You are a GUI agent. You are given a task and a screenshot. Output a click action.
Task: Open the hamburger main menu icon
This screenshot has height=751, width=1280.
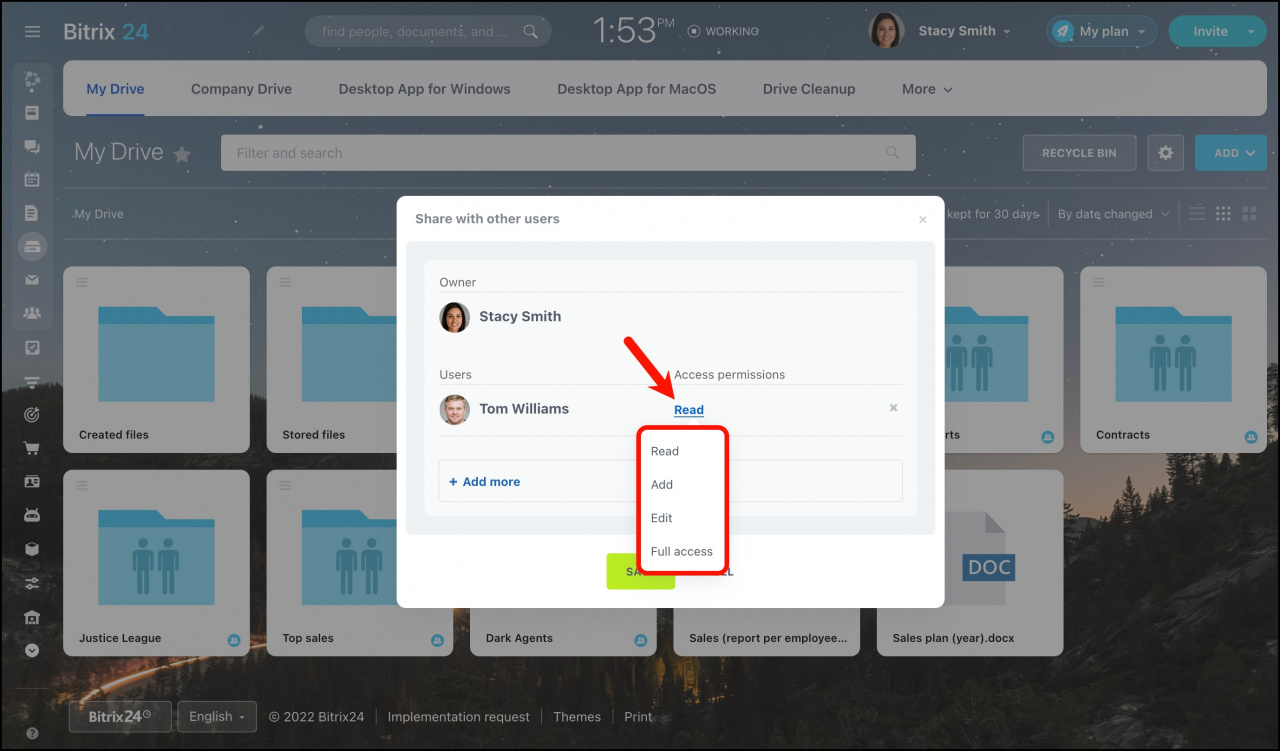point(32,32)
